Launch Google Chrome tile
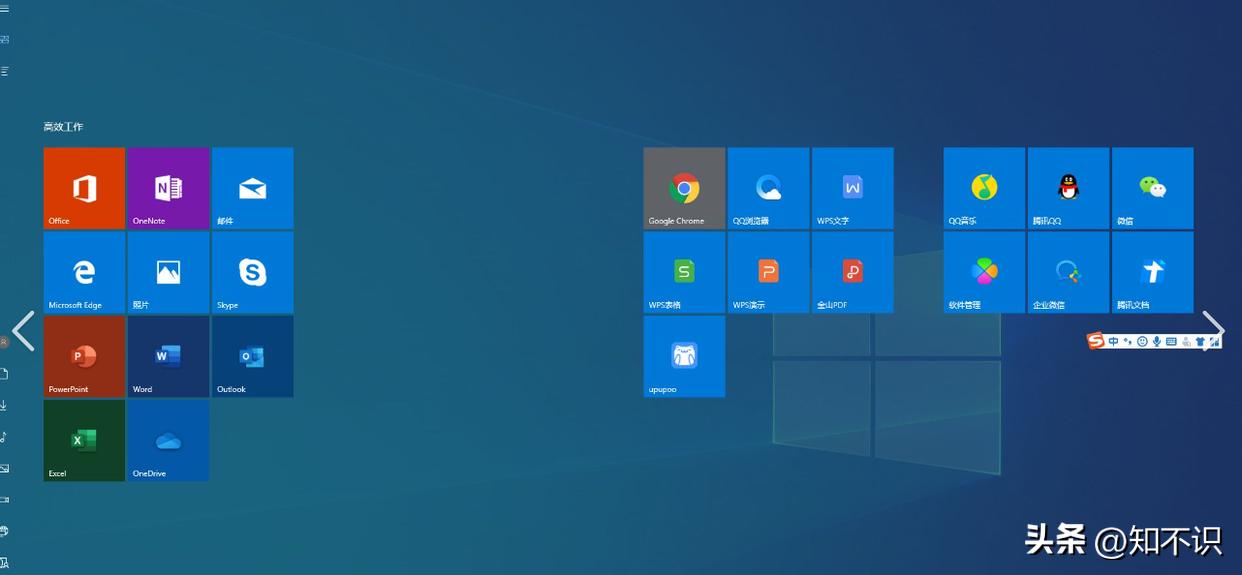 tap(684, 188)
